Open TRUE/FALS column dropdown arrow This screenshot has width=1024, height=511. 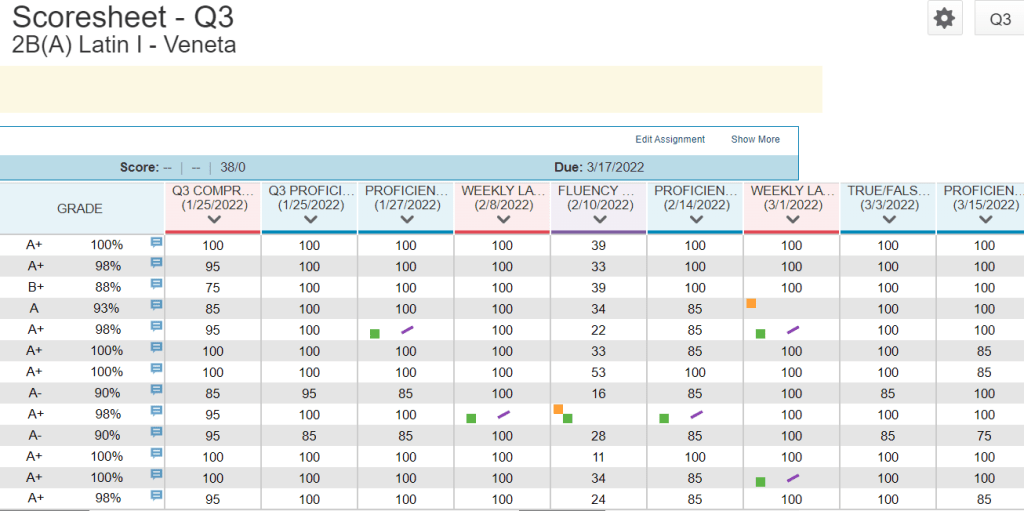(888, 220)
